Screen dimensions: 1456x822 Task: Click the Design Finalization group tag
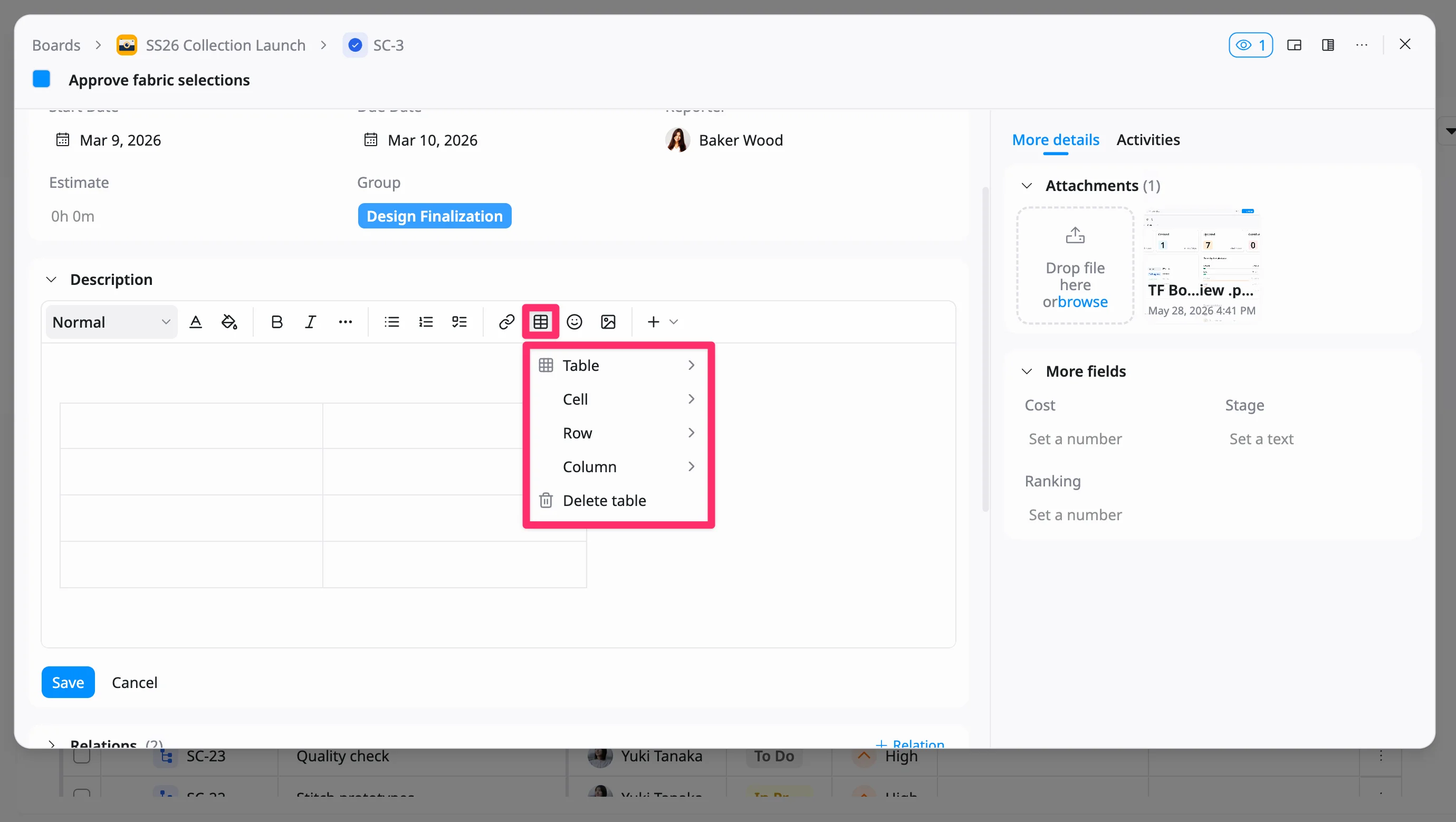(434, 216)
